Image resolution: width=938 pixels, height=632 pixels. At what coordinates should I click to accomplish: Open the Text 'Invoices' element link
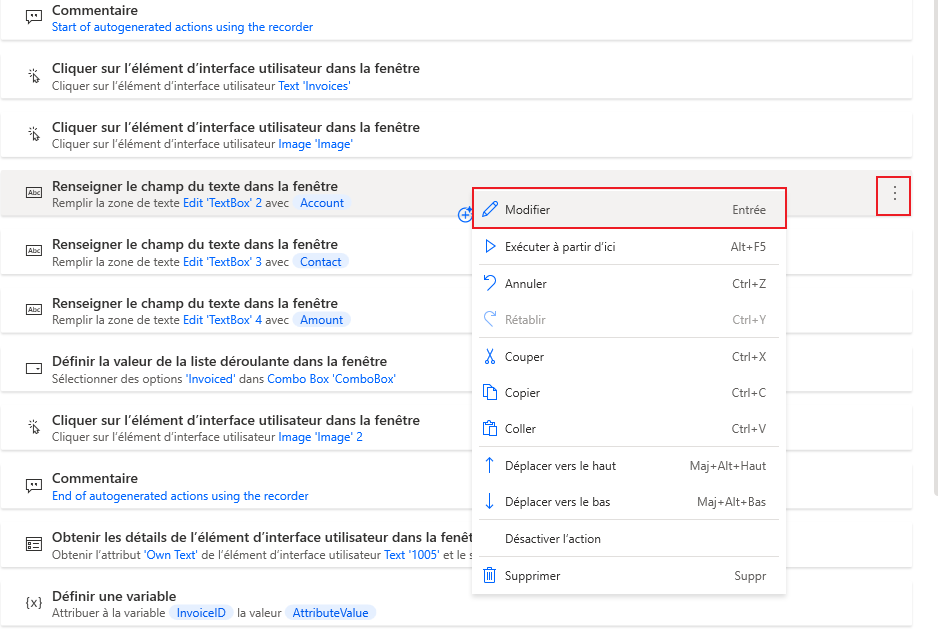[x=314, y=86]
